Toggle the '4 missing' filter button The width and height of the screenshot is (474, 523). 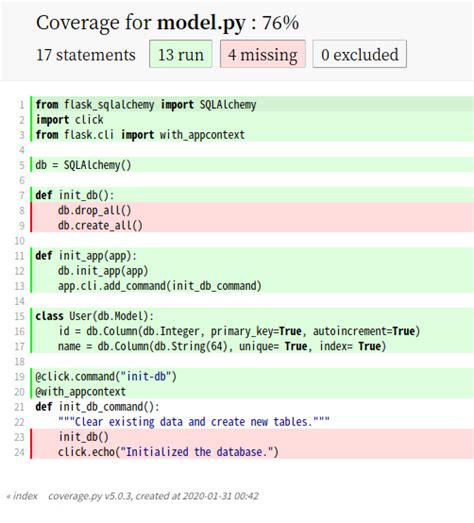(263, 54)
